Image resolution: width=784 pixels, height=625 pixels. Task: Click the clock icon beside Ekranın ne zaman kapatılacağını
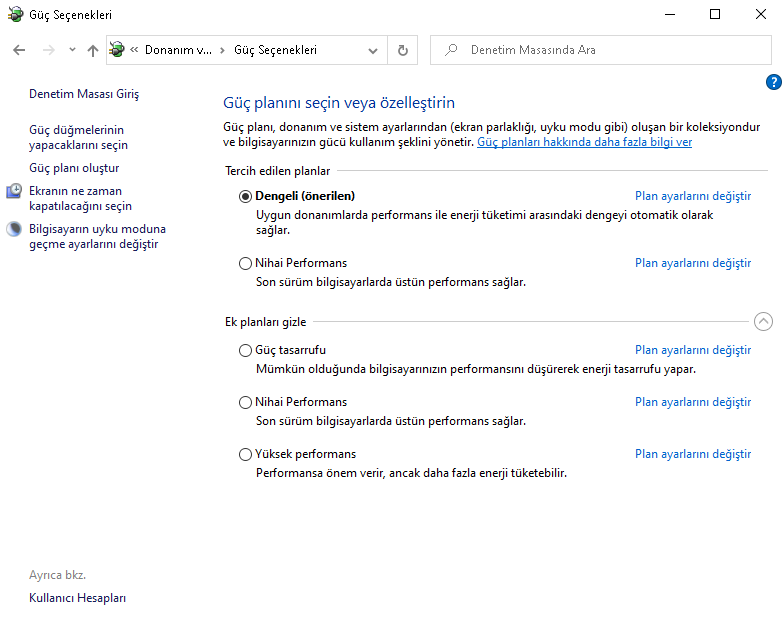click(14, 191)
